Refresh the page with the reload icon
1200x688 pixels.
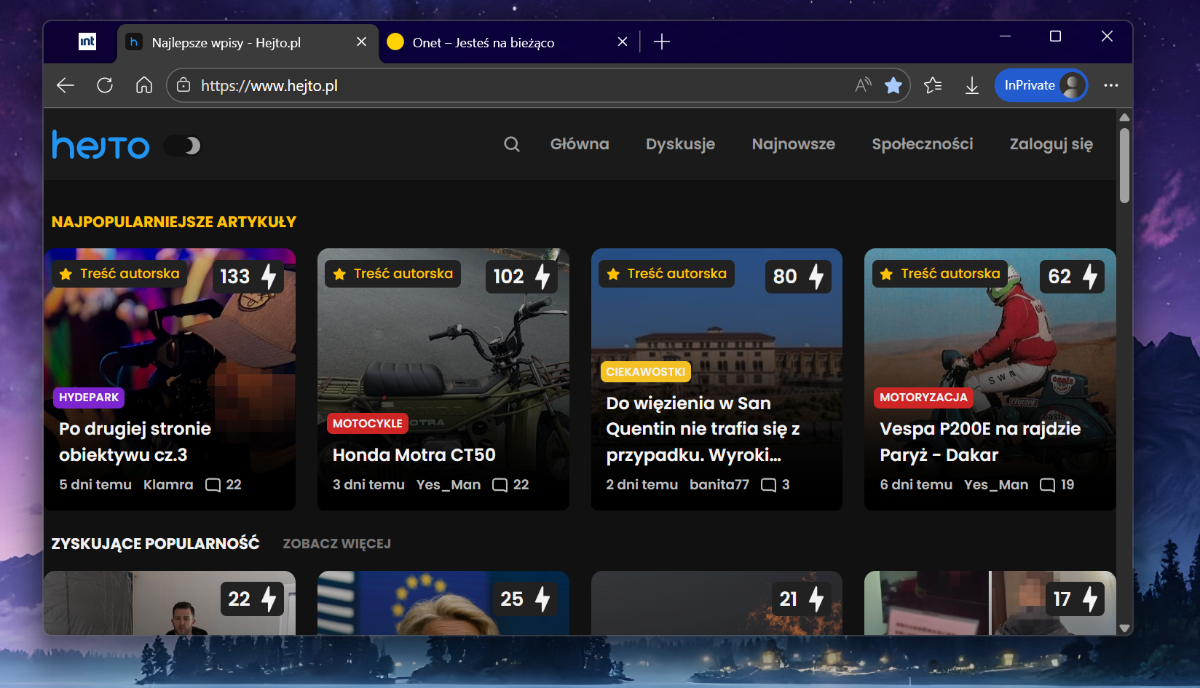click(105, 86)
